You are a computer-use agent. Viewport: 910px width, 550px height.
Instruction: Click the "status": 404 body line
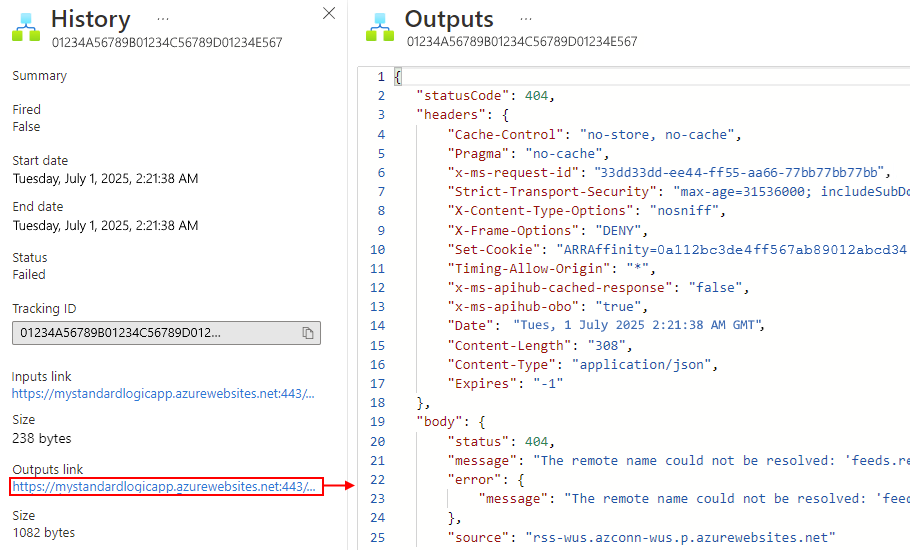tap(501, 442)
